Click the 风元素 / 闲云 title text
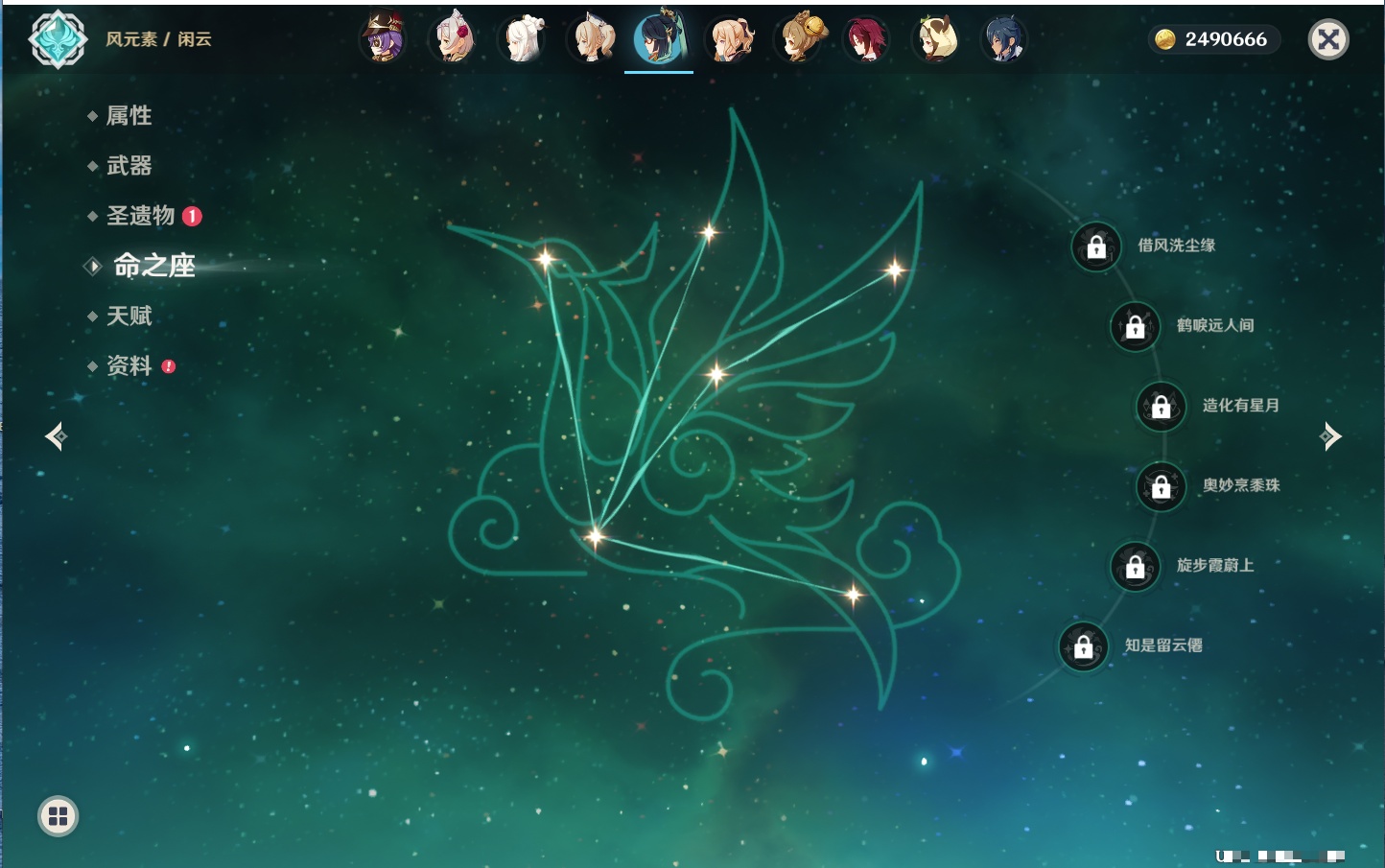The image size is (1385, 868). click(x=158, y=39)
